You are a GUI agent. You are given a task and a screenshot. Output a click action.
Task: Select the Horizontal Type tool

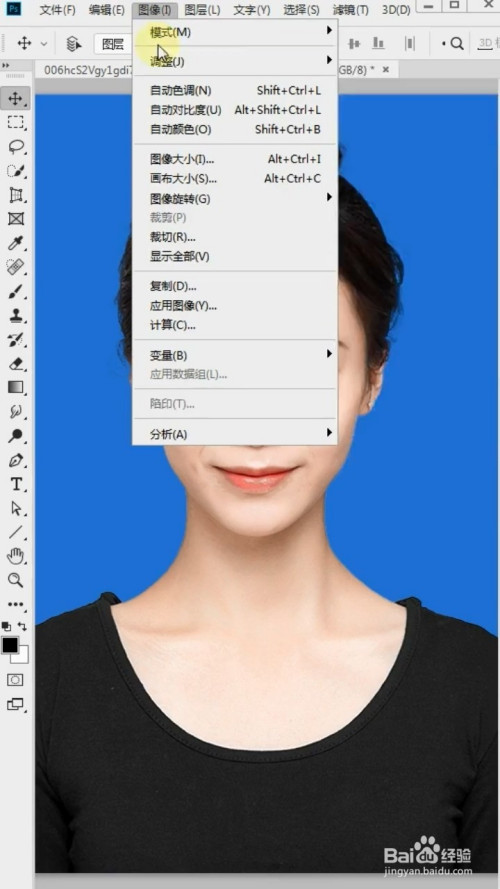point(15,484)
